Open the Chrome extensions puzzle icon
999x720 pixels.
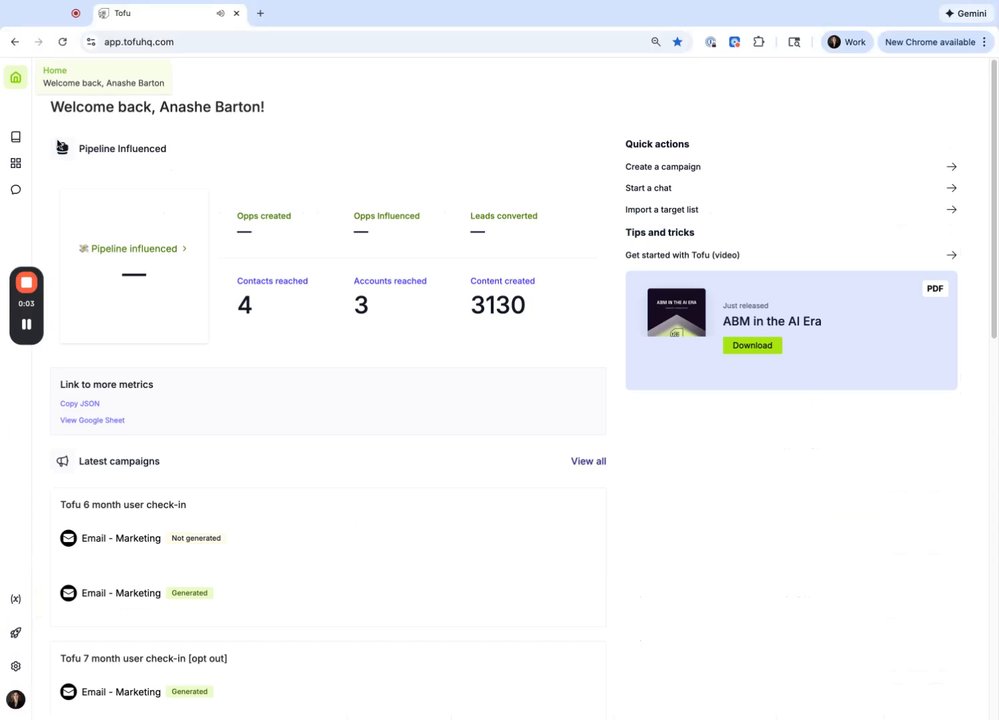point(758,42)
